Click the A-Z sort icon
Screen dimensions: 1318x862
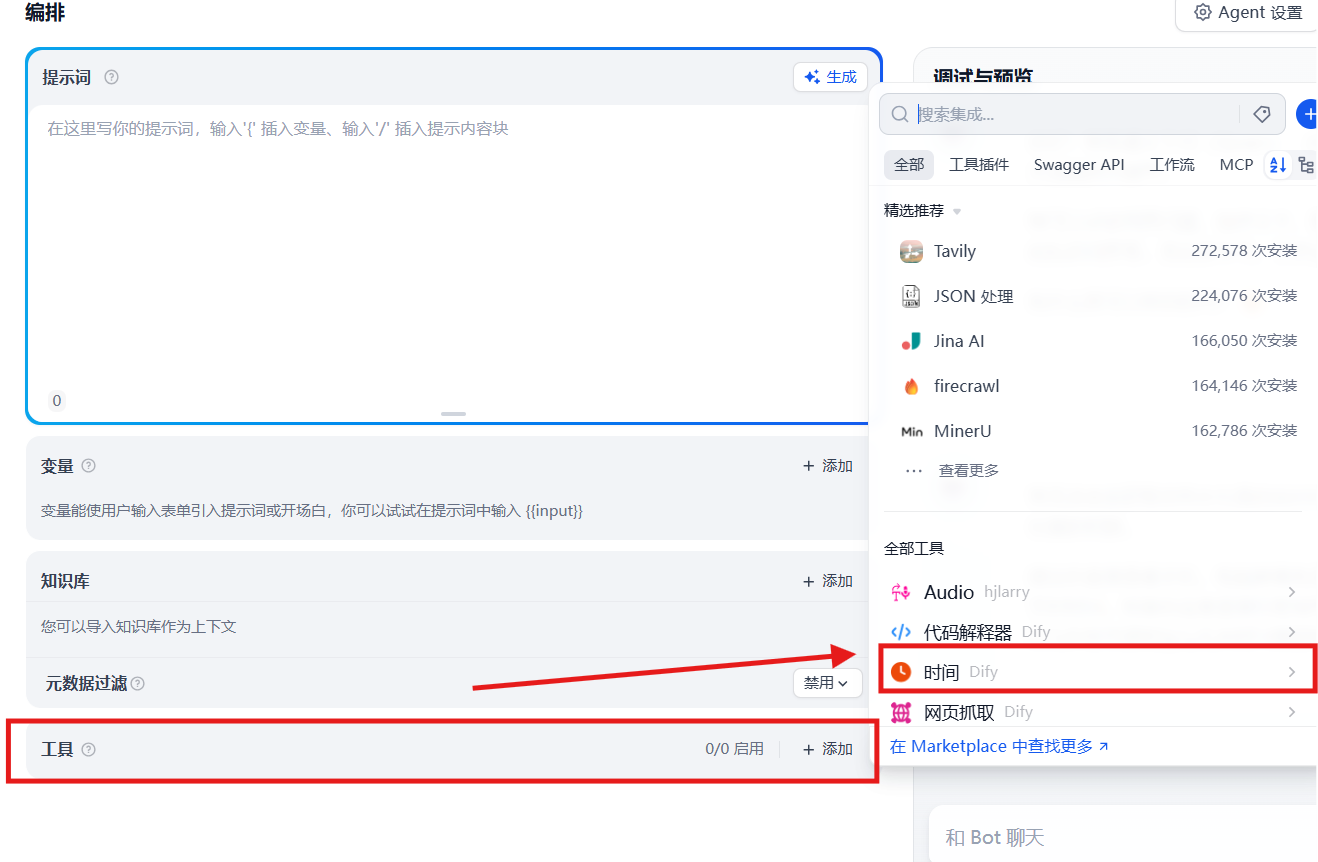point(1277,165)
